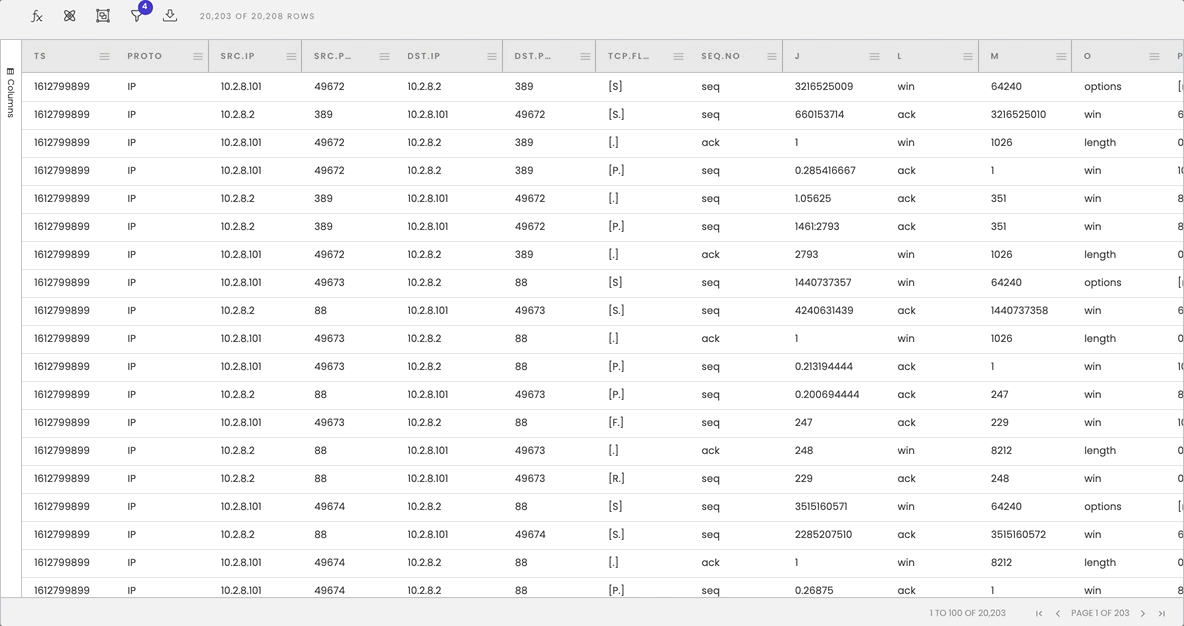Open the SRC.IP column menu
The width and height of the screenshot is (1184, 626).
click(291, 57)
